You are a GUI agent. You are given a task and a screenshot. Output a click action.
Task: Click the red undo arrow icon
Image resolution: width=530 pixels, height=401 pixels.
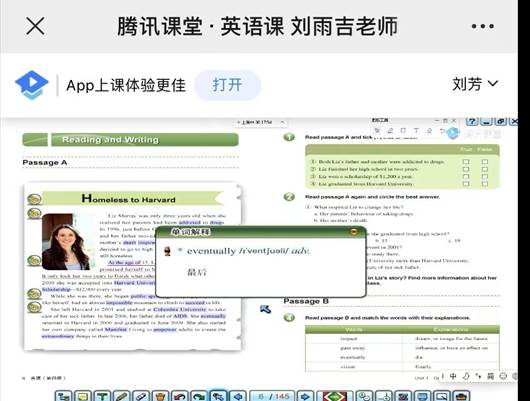point(179,396)
